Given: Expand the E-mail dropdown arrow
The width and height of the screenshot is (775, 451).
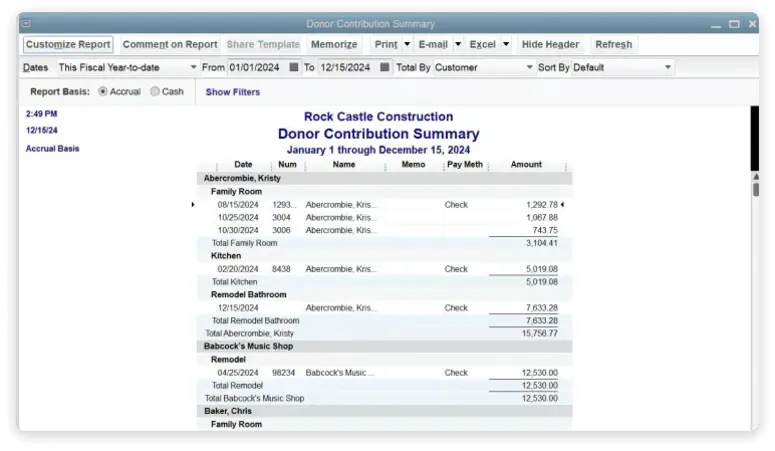Looking at the screenshot, I should [x=458, y=45].
